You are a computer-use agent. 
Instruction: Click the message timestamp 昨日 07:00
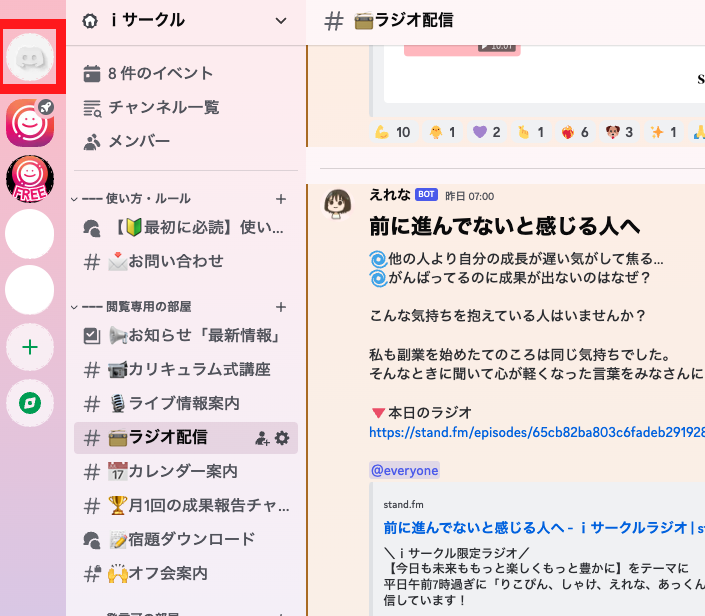pos(469,196)
